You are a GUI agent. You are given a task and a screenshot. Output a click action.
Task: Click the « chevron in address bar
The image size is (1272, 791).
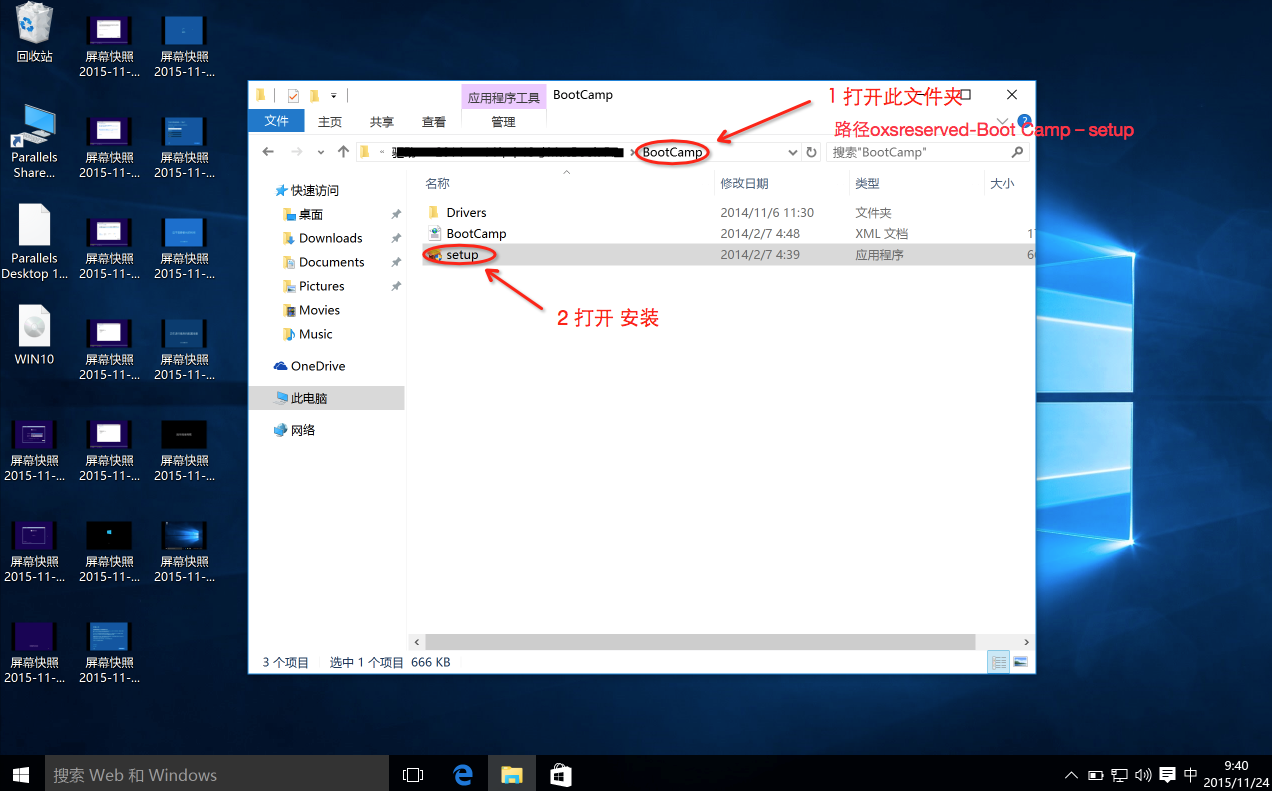pos(382,152)
